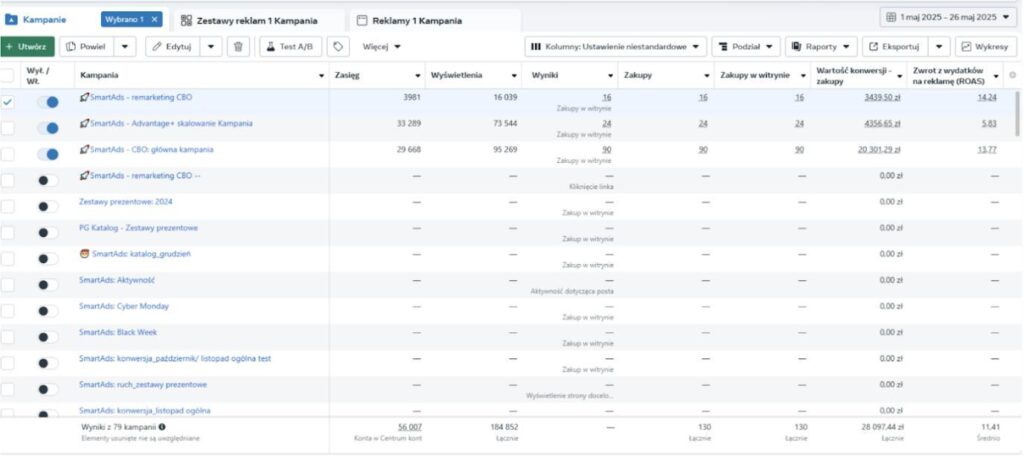
Task: Uncheck the SmartAds - remarketing CBO checkbox
Action: point(8,101)
